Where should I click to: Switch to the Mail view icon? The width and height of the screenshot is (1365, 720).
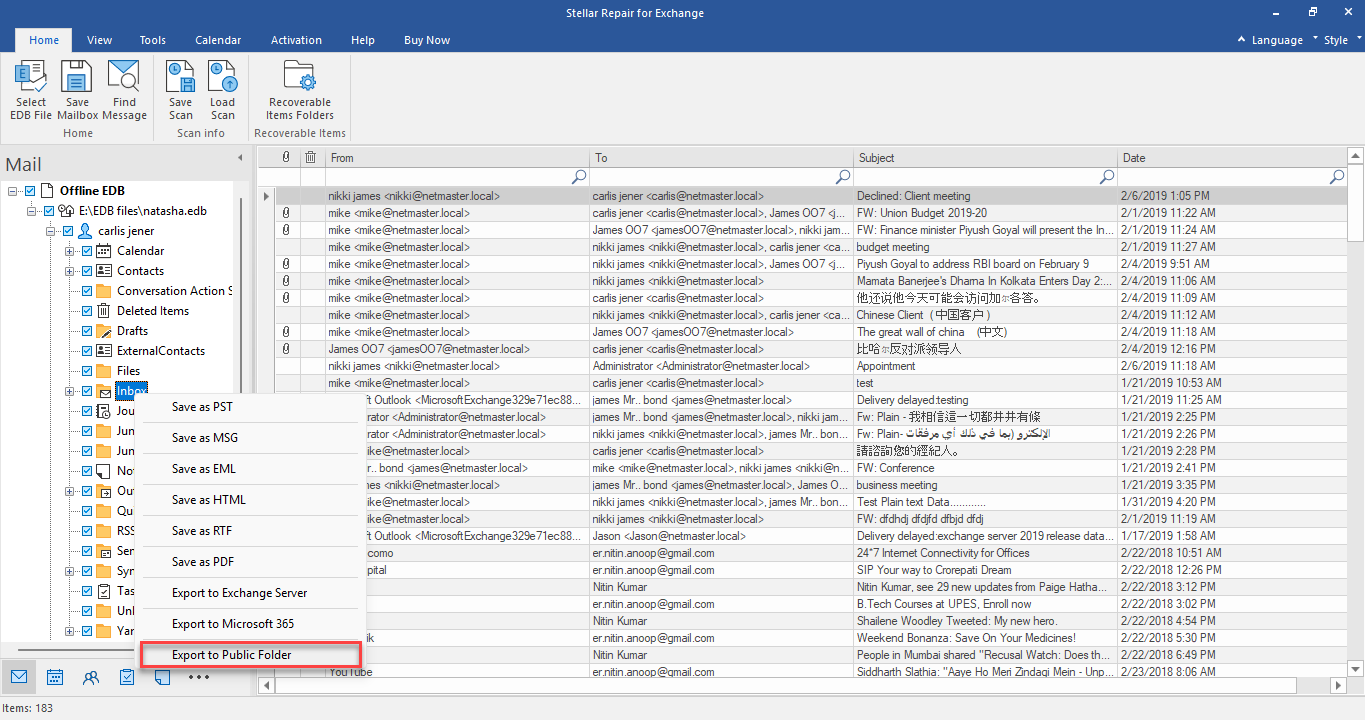click(19, 677)
